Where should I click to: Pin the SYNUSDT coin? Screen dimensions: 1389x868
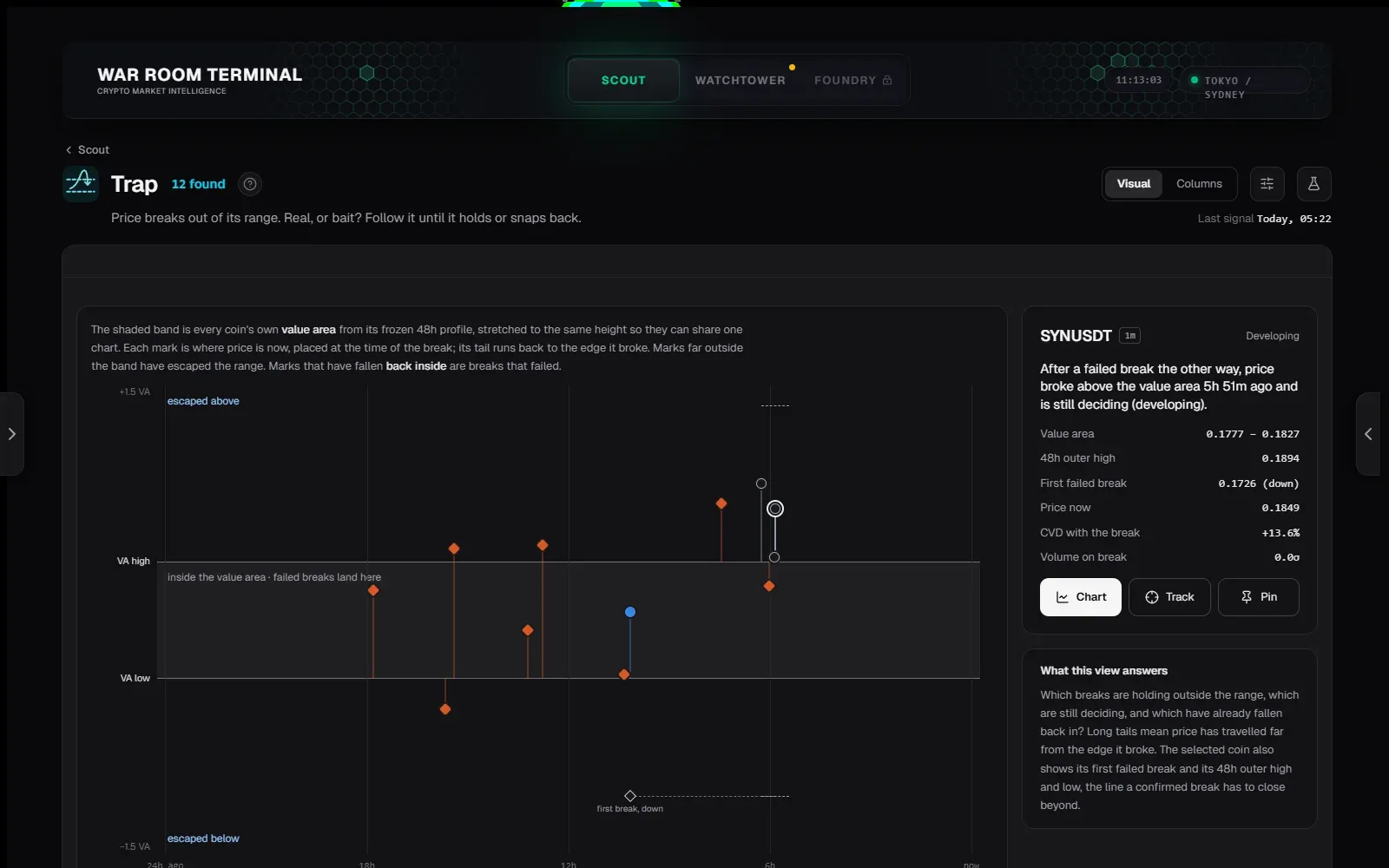[x=1259, y=597]
